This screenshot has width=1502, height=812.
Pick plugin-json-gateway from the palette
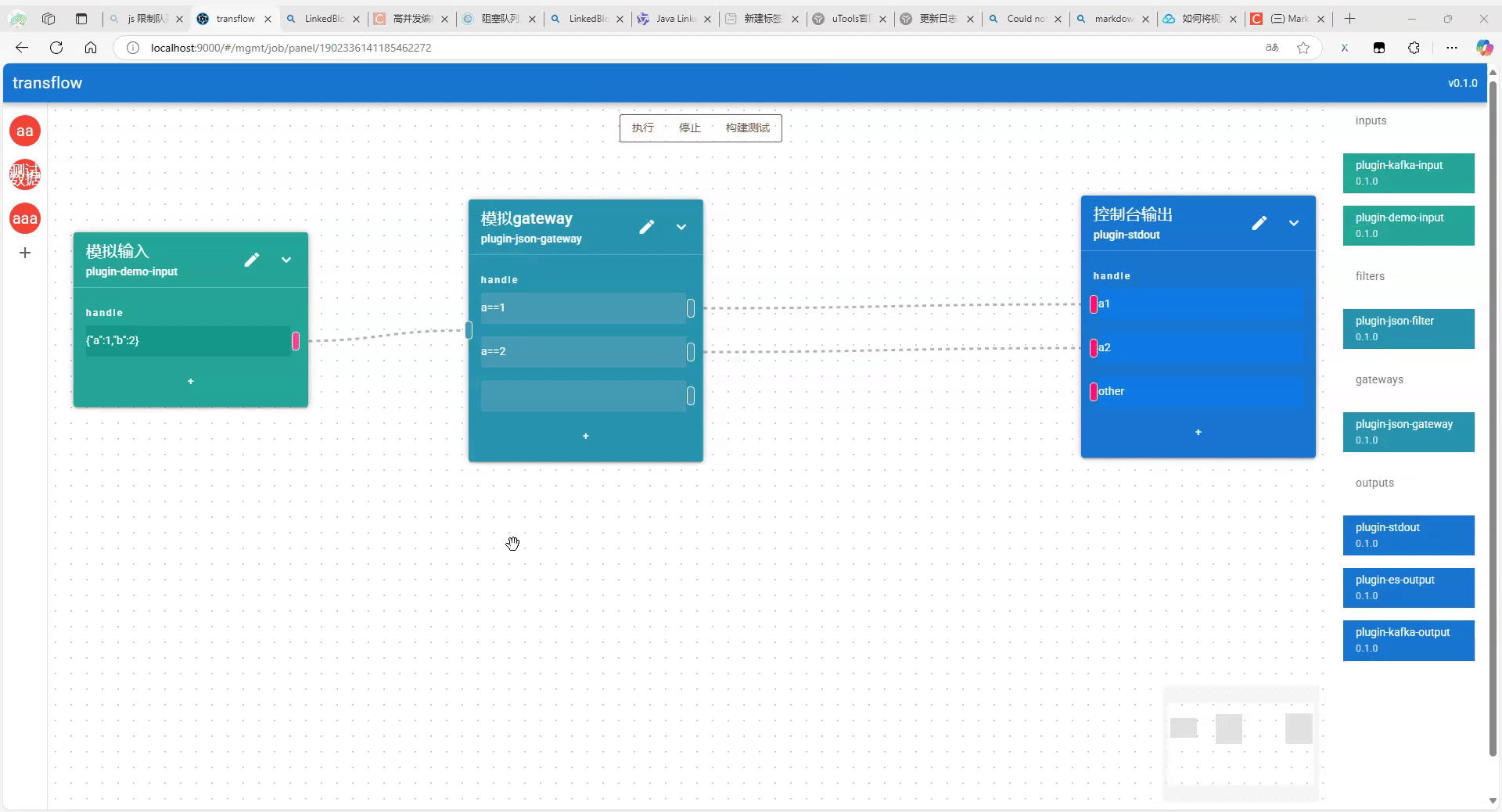click(x=1408, y=432)
